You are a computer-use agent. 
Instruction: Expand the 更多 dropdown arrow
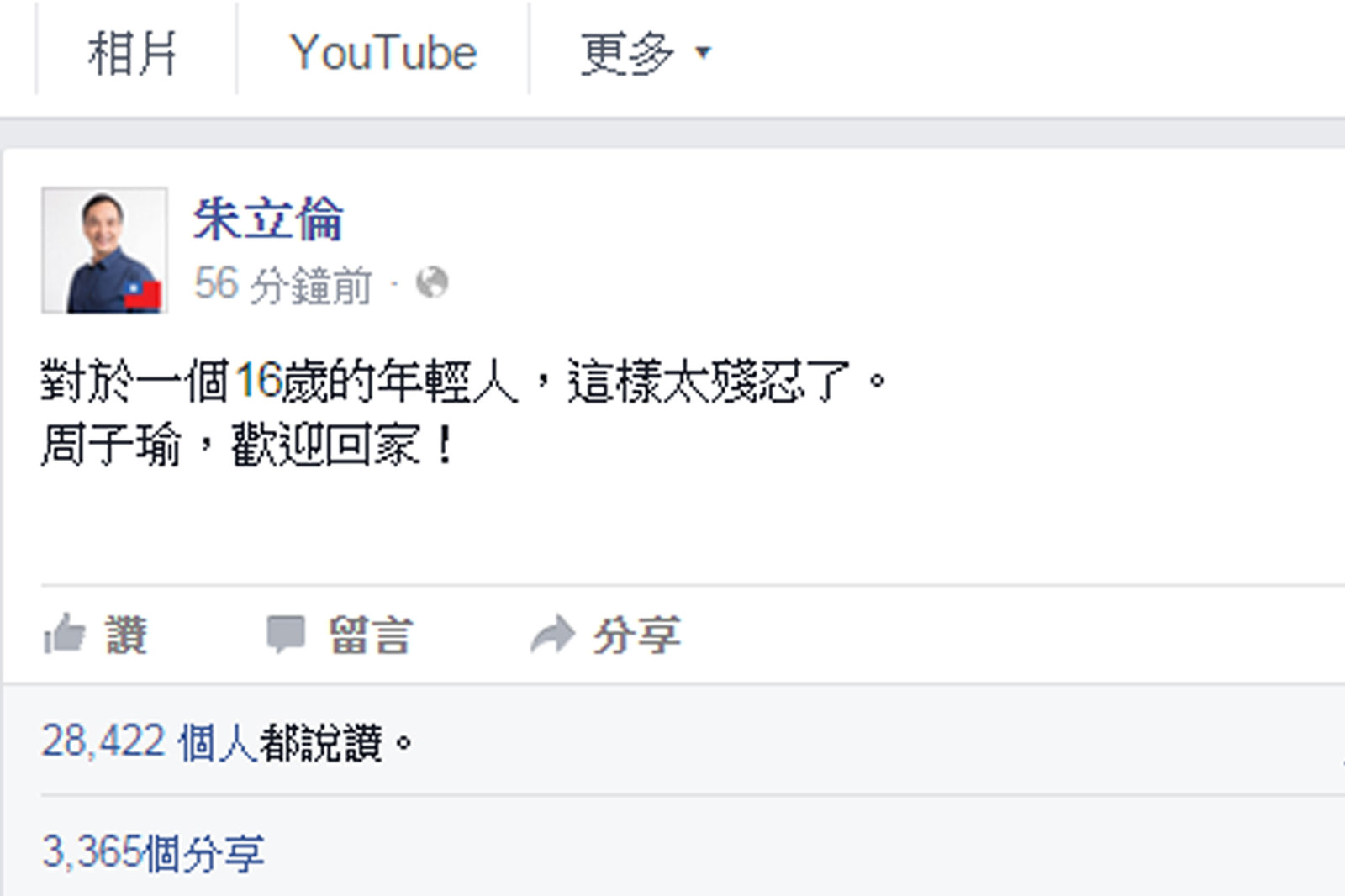tap(704, 52)
